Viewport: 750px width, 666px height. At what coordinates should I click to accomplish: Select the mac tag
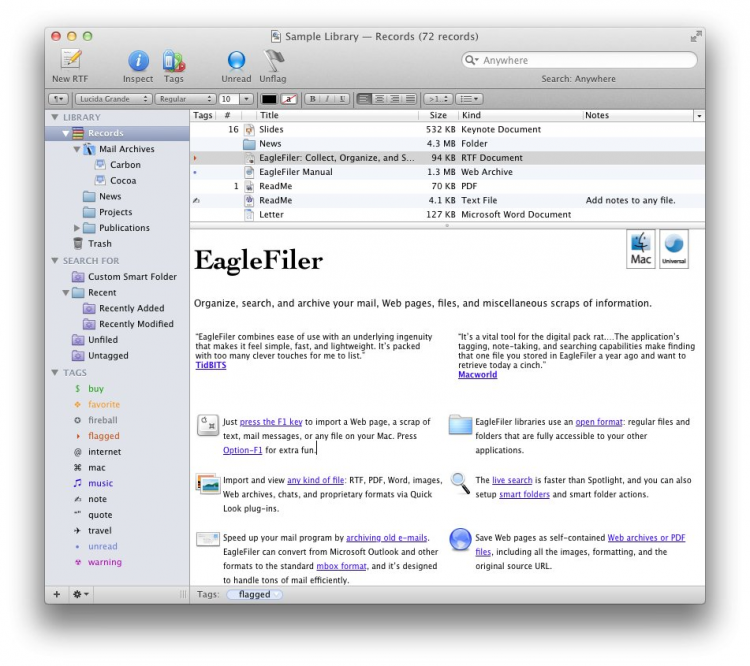(97, 467)
